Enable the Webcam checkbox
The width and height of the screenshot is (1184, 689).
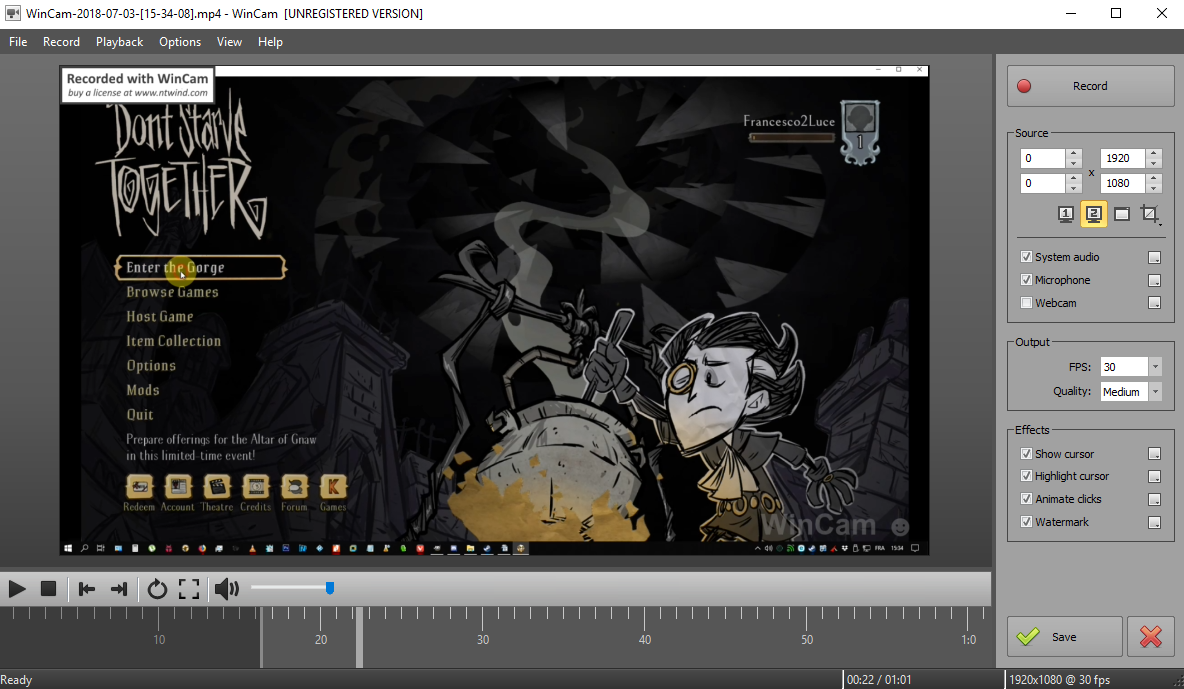1026,303
